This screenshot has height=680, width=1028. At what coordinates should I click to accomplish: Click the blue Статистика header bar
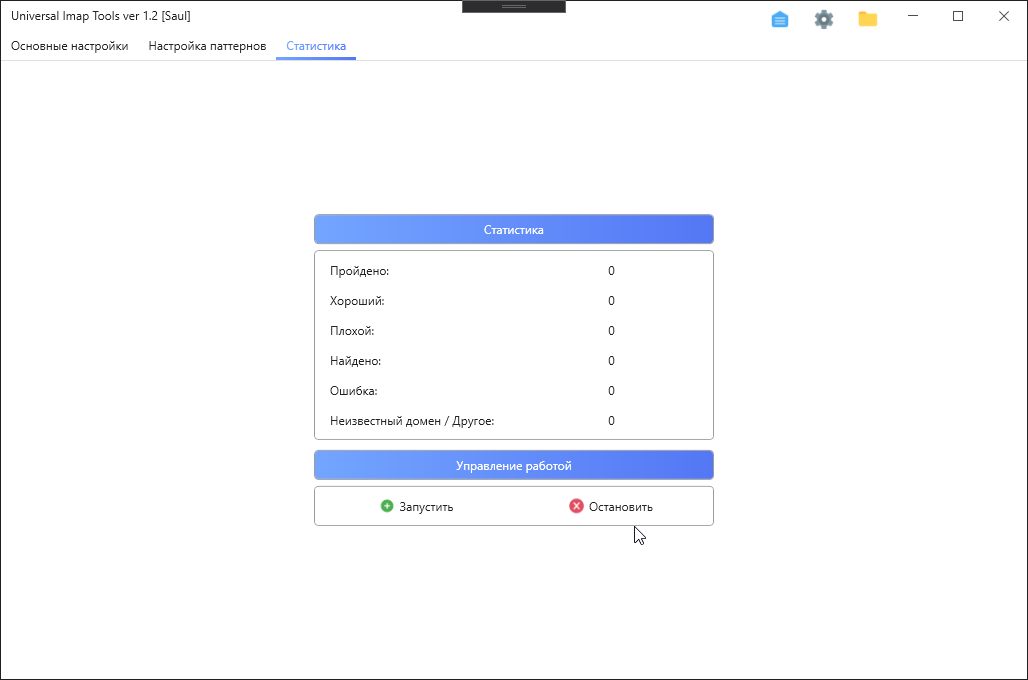[x=514, y=229]
